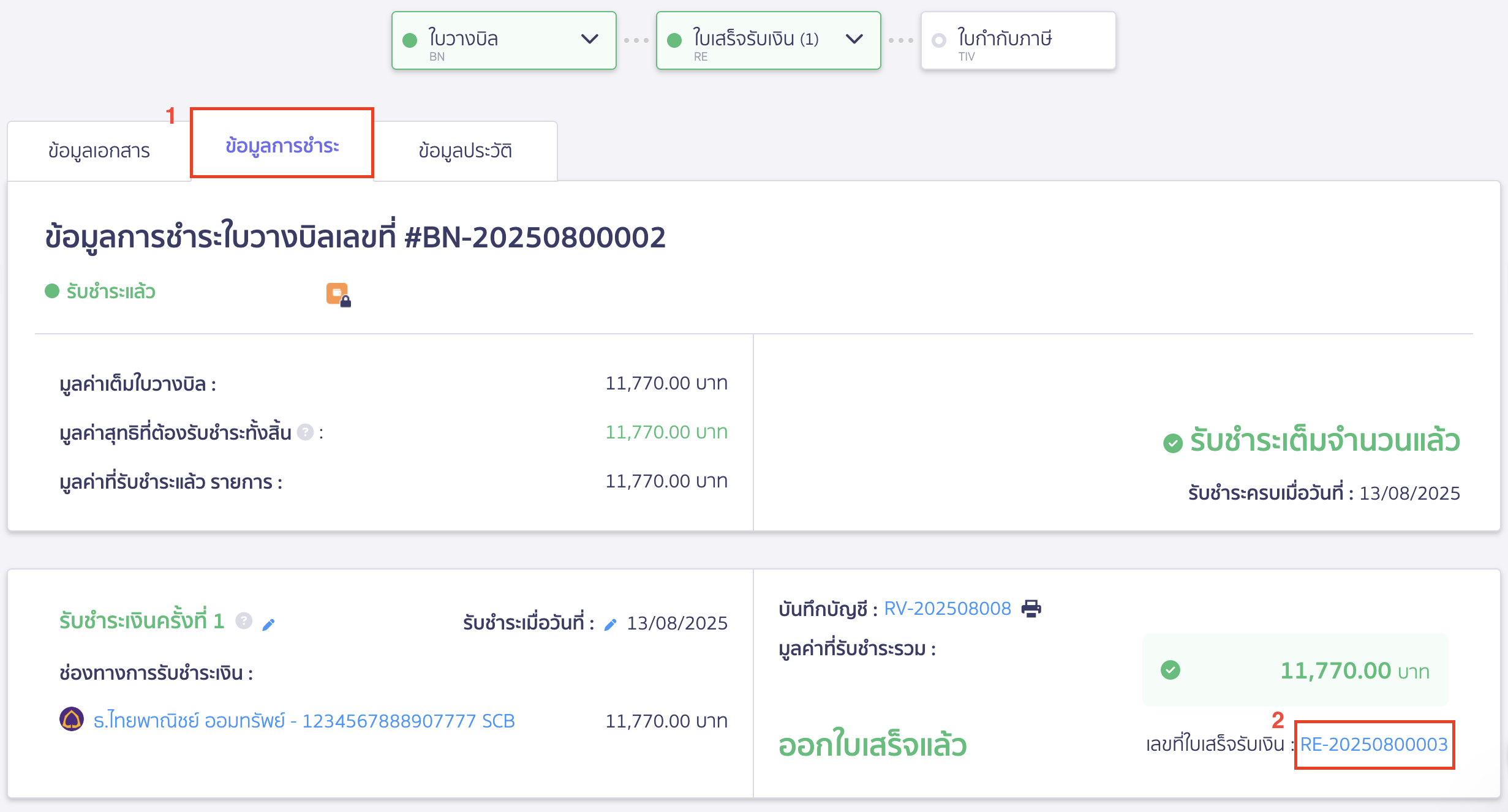
Task: Click the ออกใบเสร็จแล้ว status text
Action: [x=873, y=745]
